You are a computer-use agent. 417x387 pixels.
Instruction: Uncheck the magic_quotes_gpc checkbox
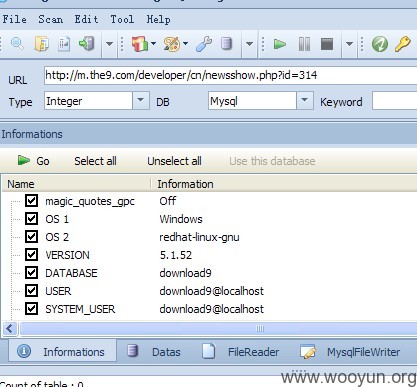tap(31, 201)
